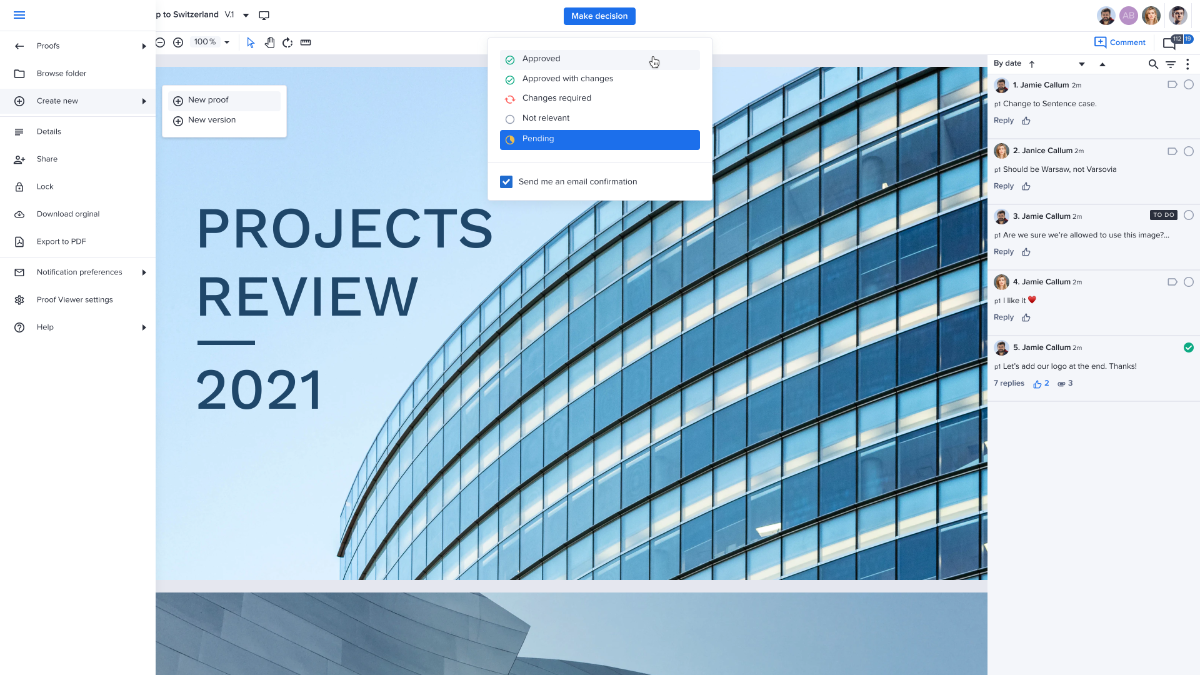
Task: Click your profile avatar top right
Action: pos(1178,15)
